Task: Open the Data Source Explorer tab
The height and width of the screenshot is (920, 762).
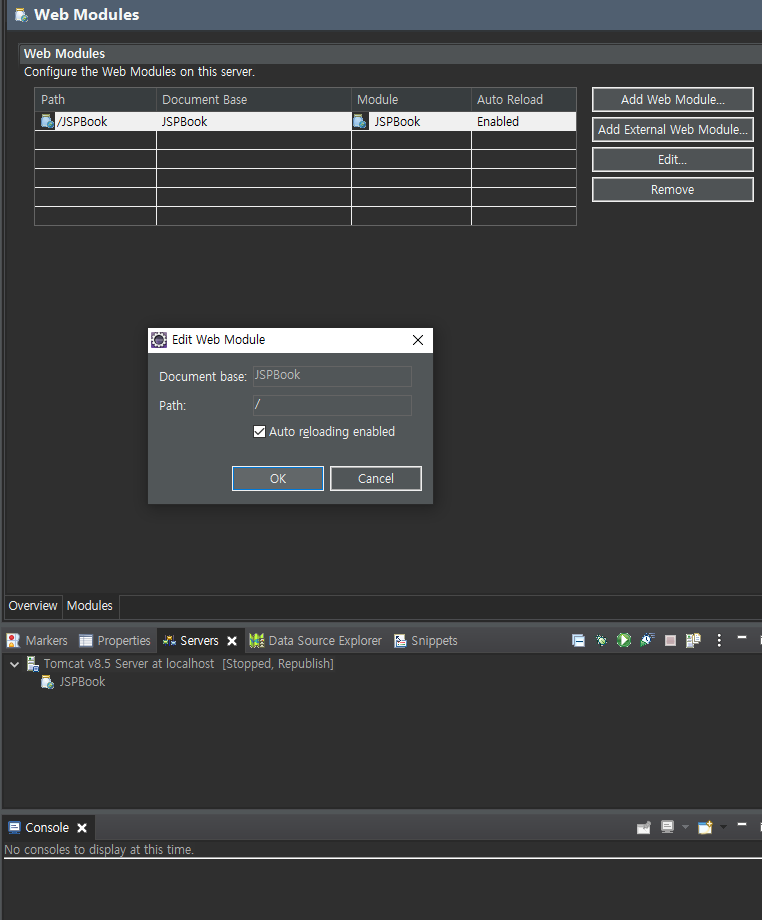Action: point(315,641)
